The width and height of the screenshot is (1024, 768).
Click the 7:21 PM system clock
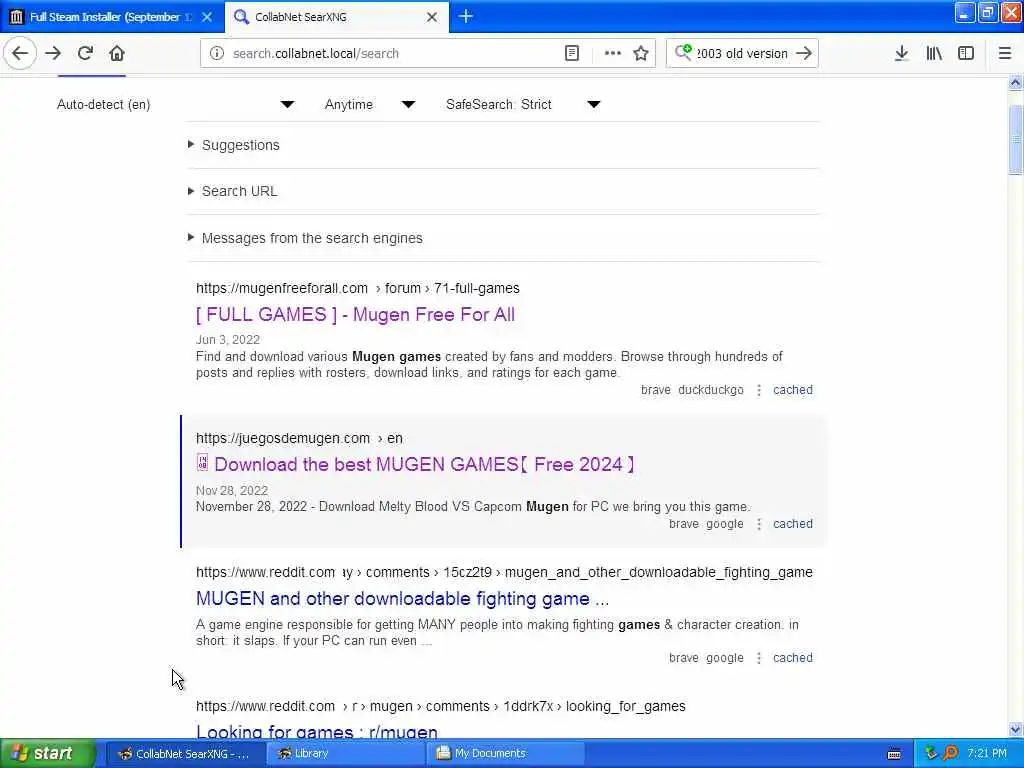click(987, 753)
